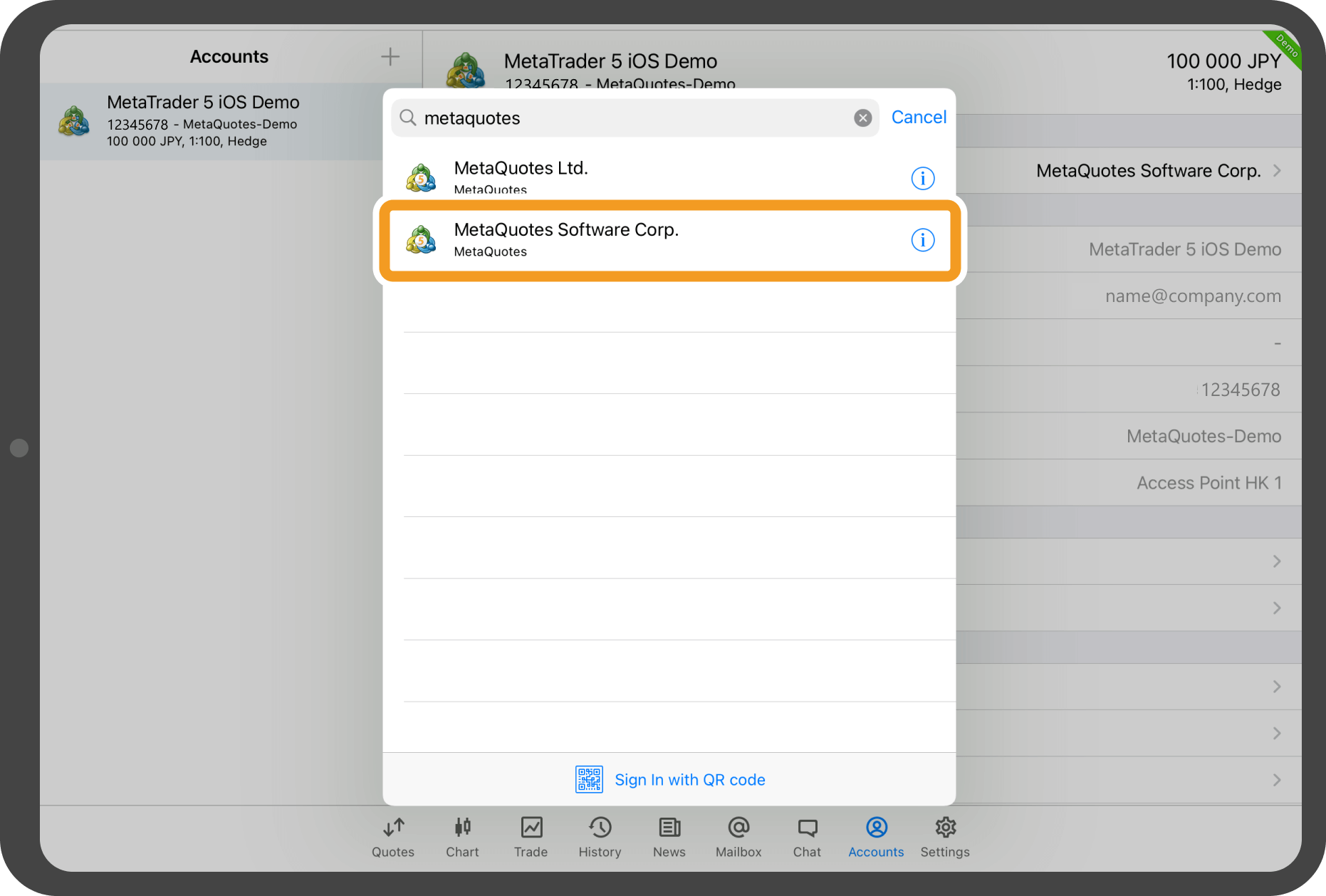This screenshot has height=896, width=1326.
Task: Open the Quotes tab
Action: click(393, 838)
